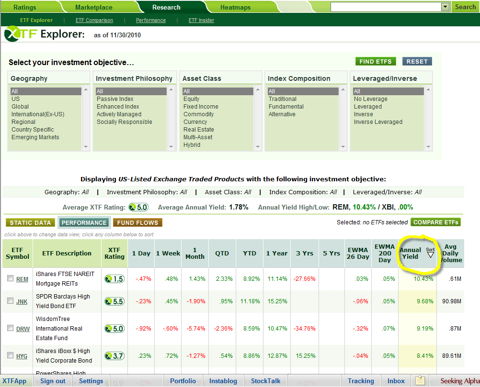Open ETF Comparison link
The width and height of the screenshot is (480, 387).
tap(94, 20)
